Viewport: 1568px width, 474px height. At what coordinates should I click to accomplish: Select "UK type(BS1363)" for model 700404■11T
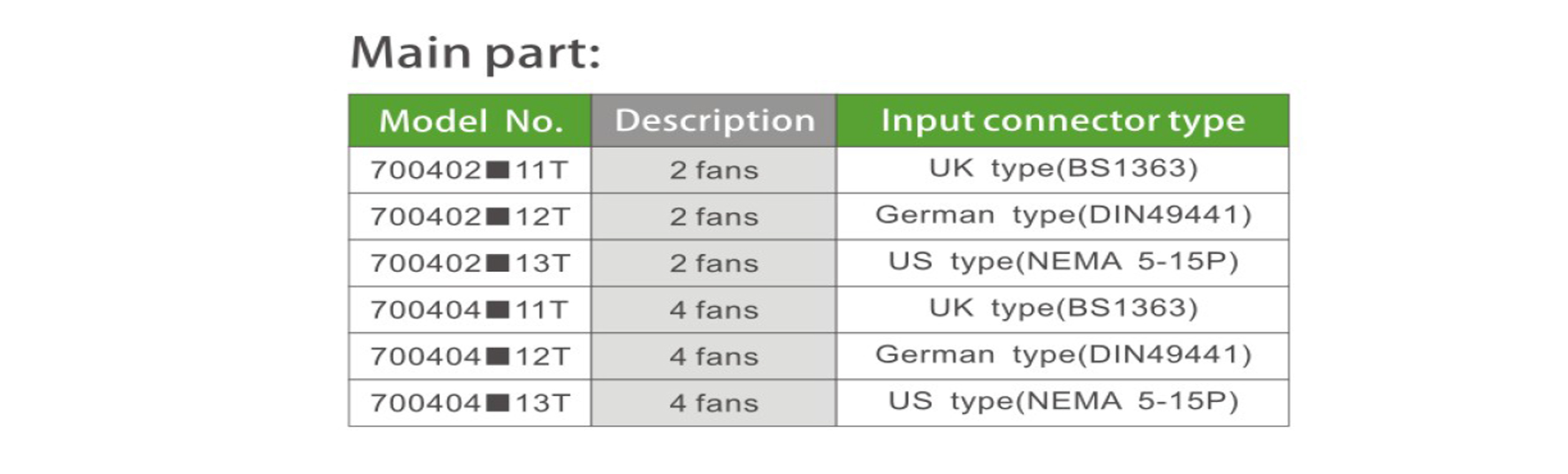(x=1063, y=309)
